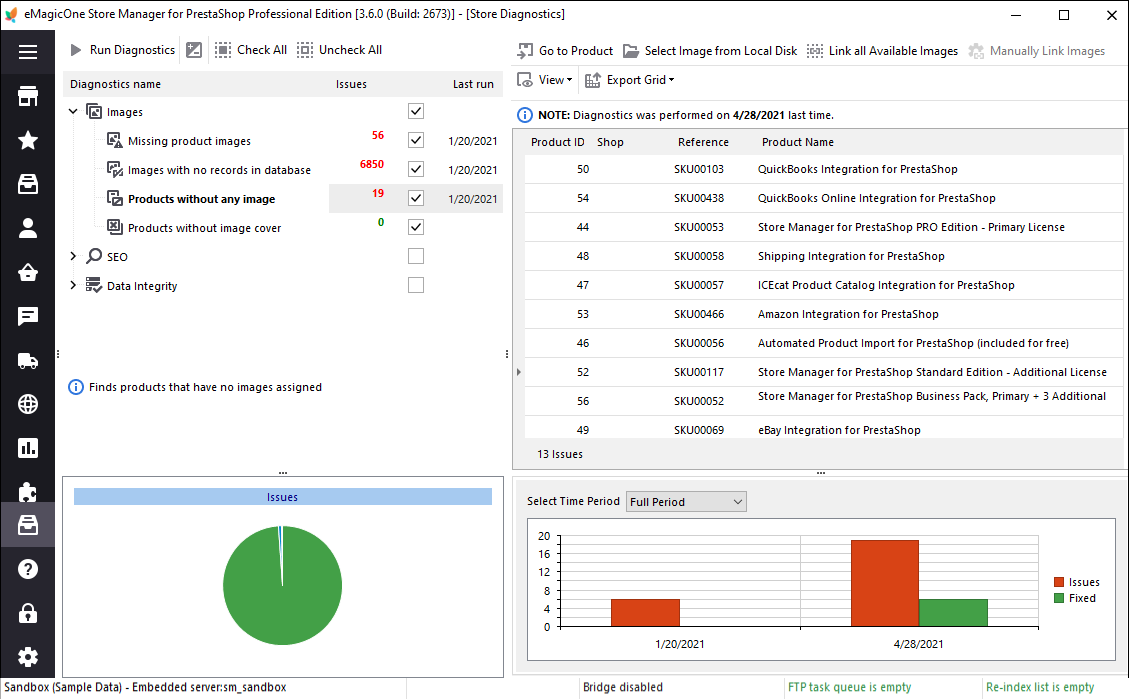This screenshot has width=1129, height=699.
Task: Open the Select Time Period combo box
Action: 686,502
